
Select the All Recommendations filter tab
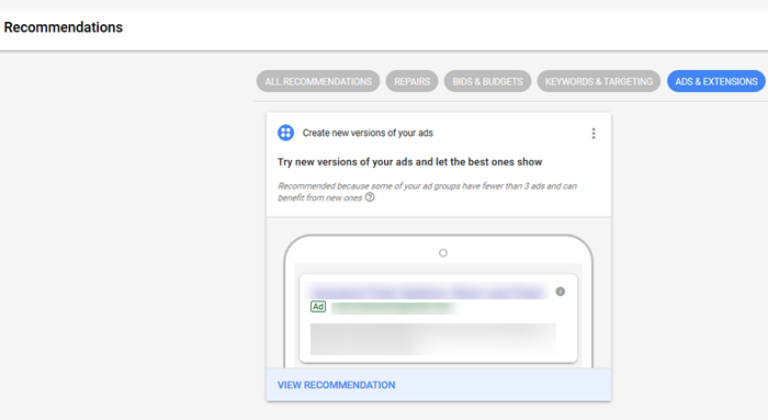[318, 81]
